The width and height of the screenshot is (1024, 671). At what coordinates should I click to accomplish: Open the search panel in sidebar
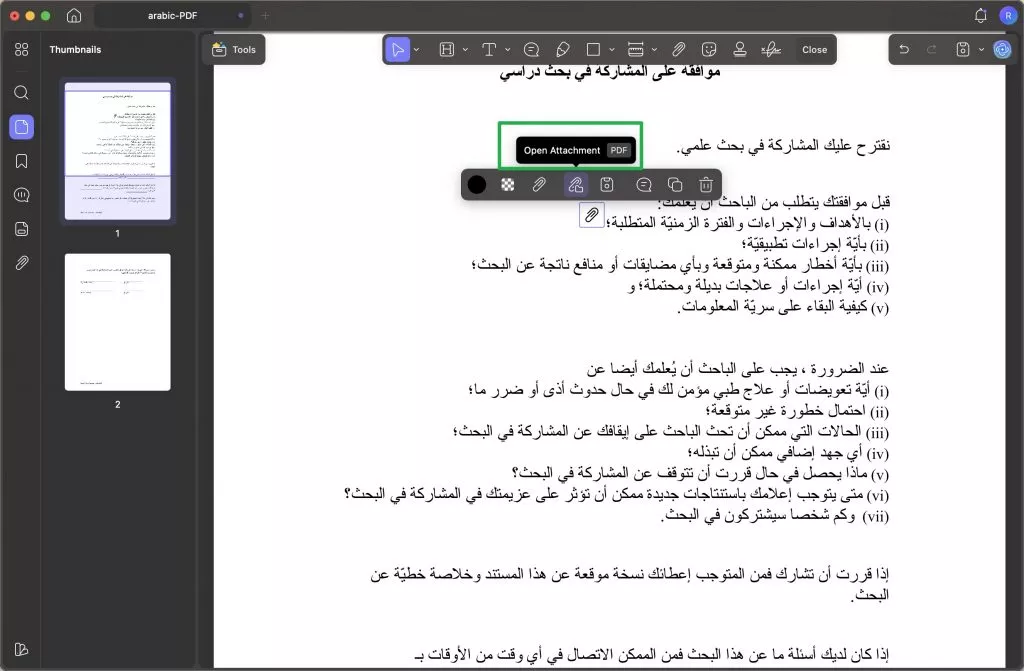coord(22,92)
